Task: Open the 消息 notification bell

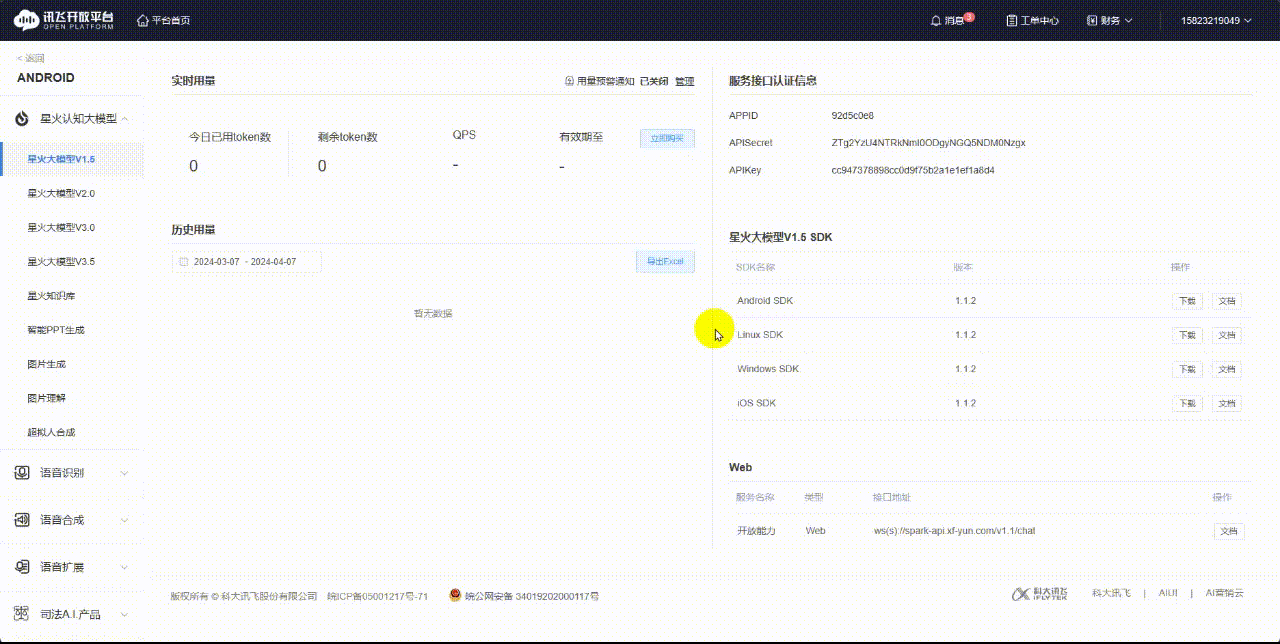Action: pyautogui.click(x=951, y=20)
